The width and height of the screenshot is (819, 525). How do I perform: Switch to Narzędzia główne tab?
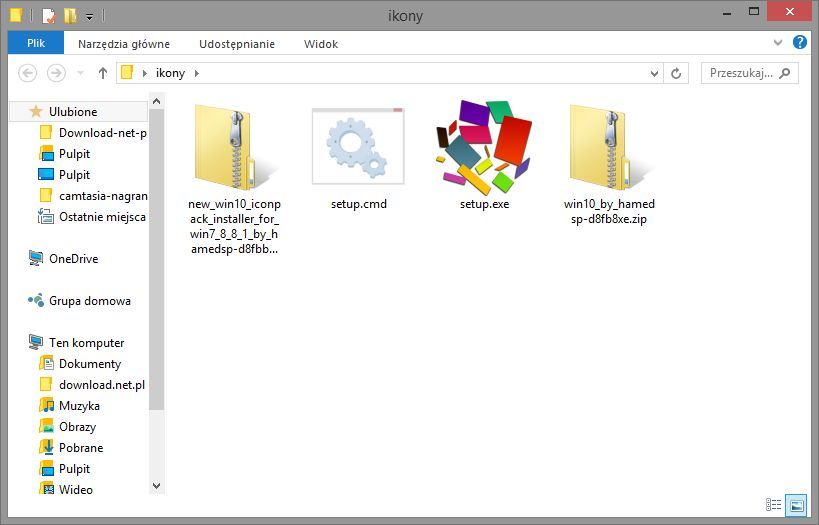coord(124,44)
